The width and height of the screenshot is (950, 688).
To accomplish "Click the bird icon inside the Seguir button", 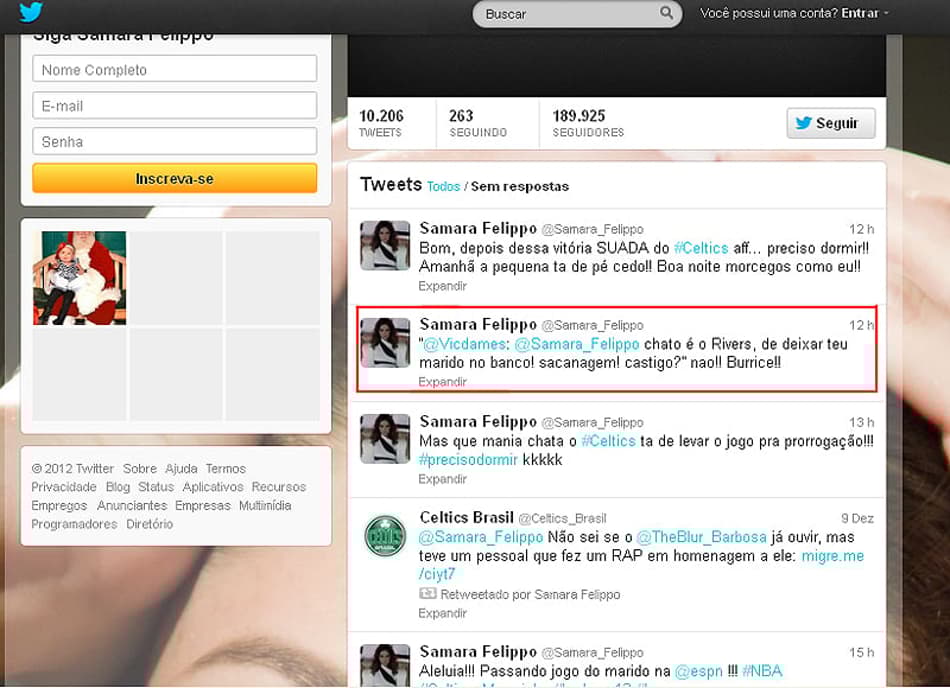I will coord(803,123).
